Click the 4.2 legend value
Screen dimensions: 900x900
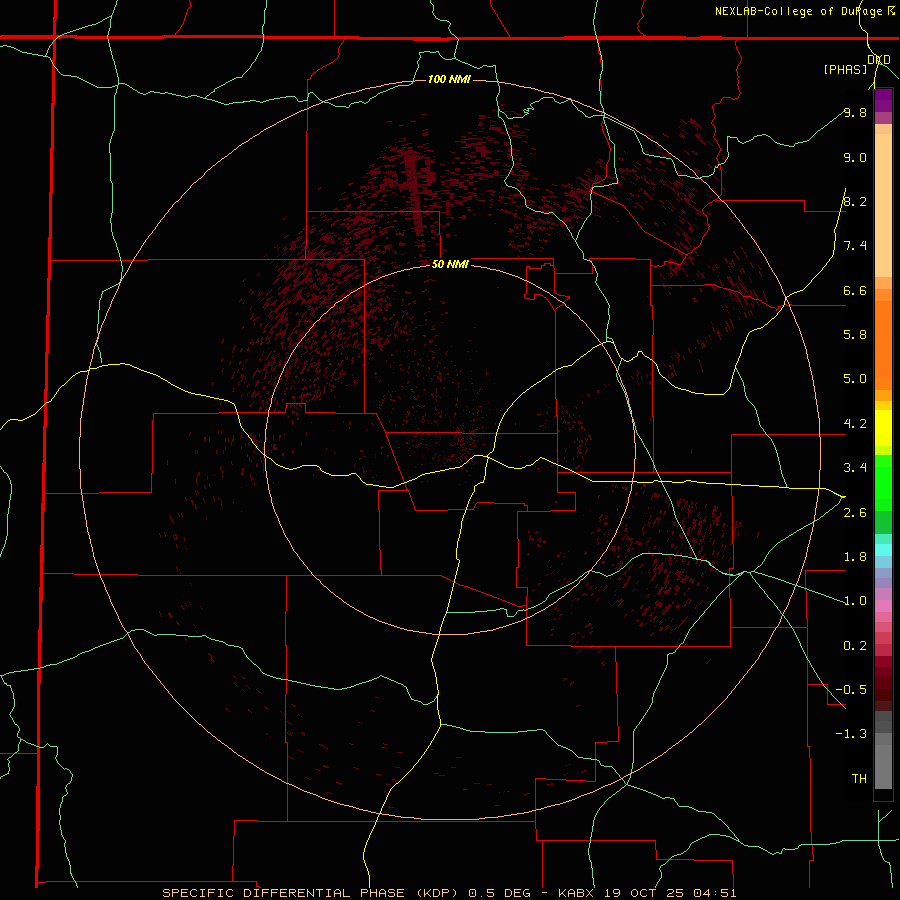pos(855,424)
